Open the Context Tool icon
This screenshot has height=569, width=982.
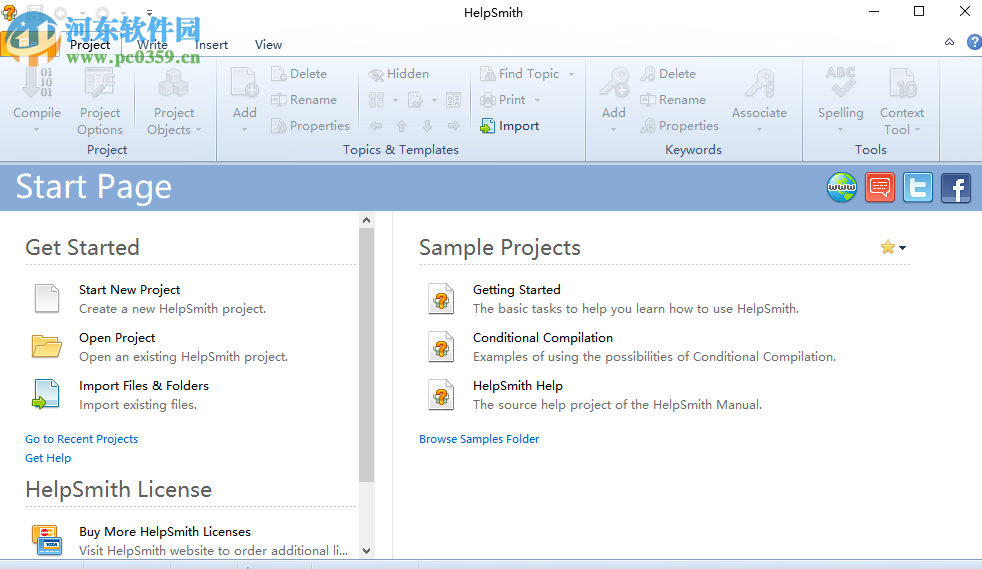click(902, 83)
